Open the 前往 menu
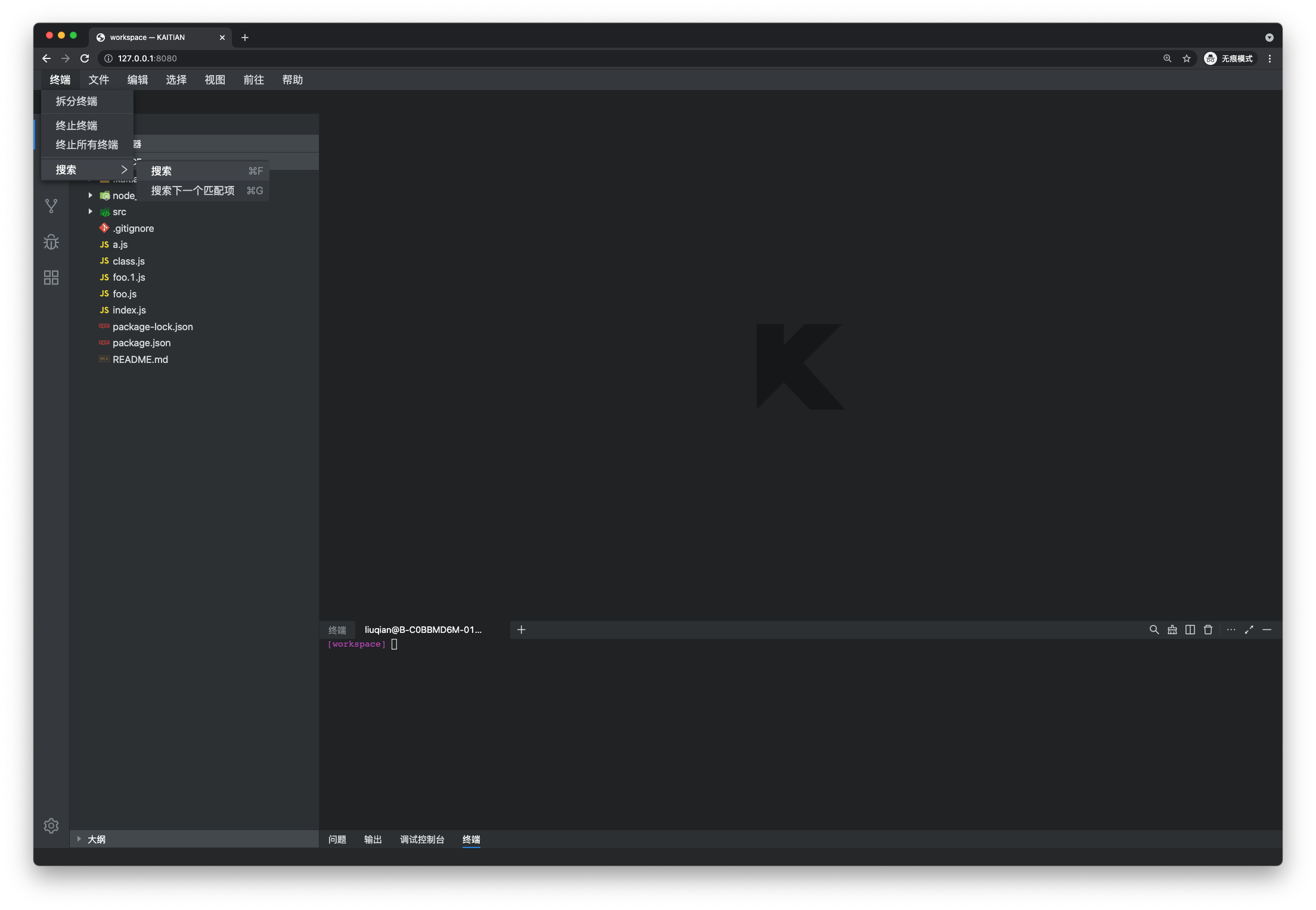 [x=254, y=80]
